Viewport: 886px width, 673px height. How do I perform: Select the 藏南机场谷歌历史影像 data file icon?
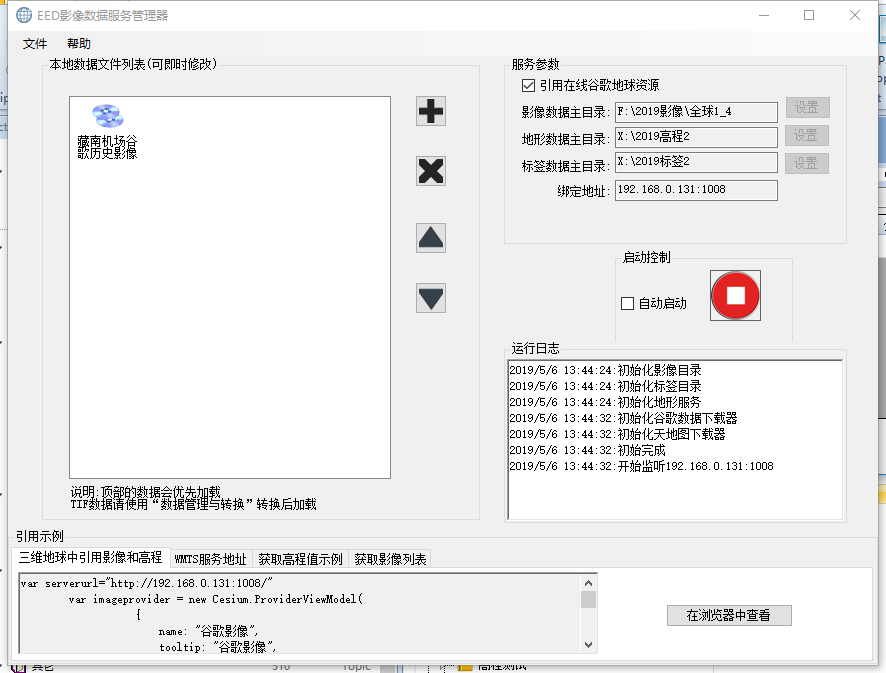tap(107, 118)
